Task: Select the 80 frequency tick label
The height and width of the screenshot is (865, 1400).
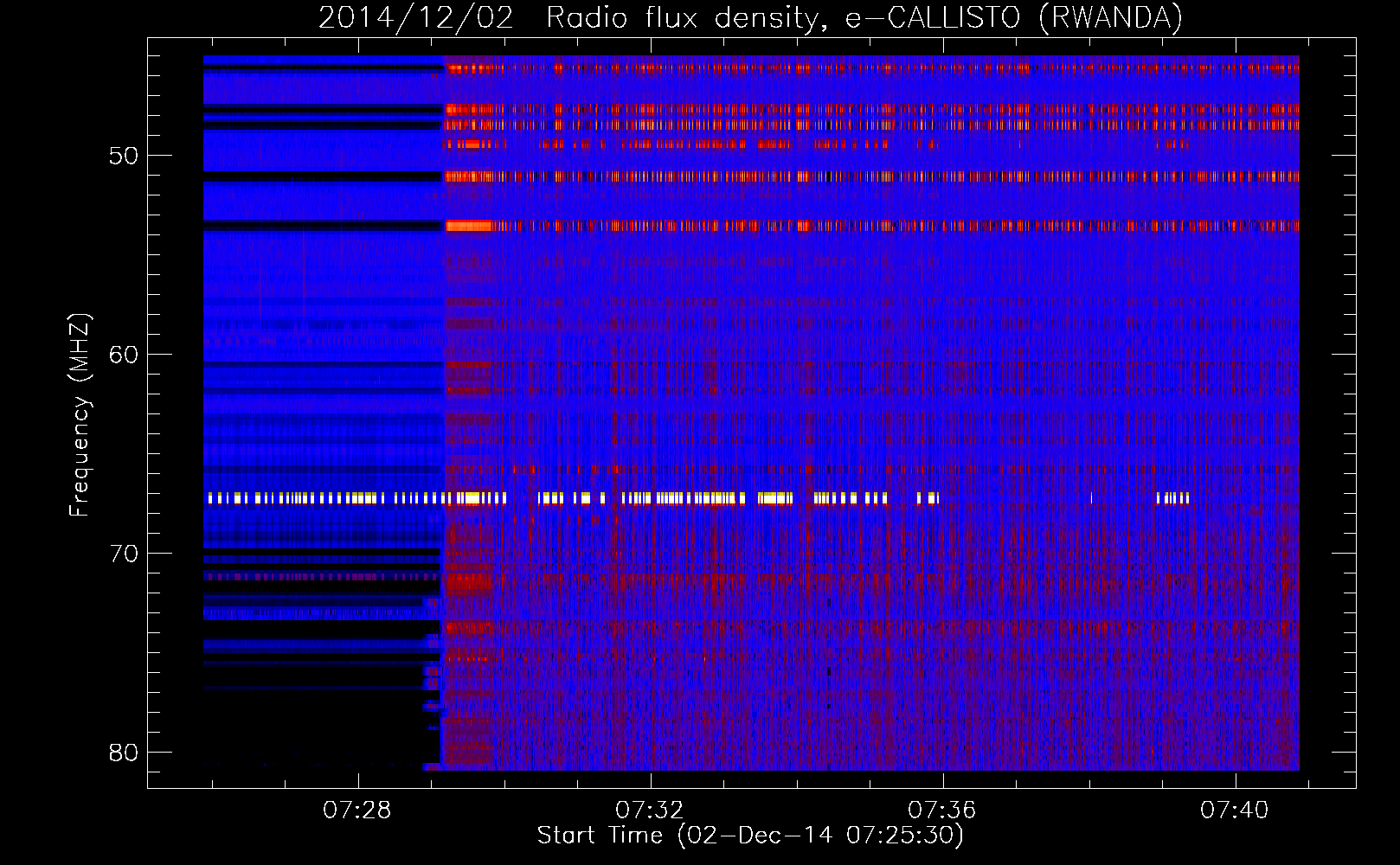Action: pos(124,753)
